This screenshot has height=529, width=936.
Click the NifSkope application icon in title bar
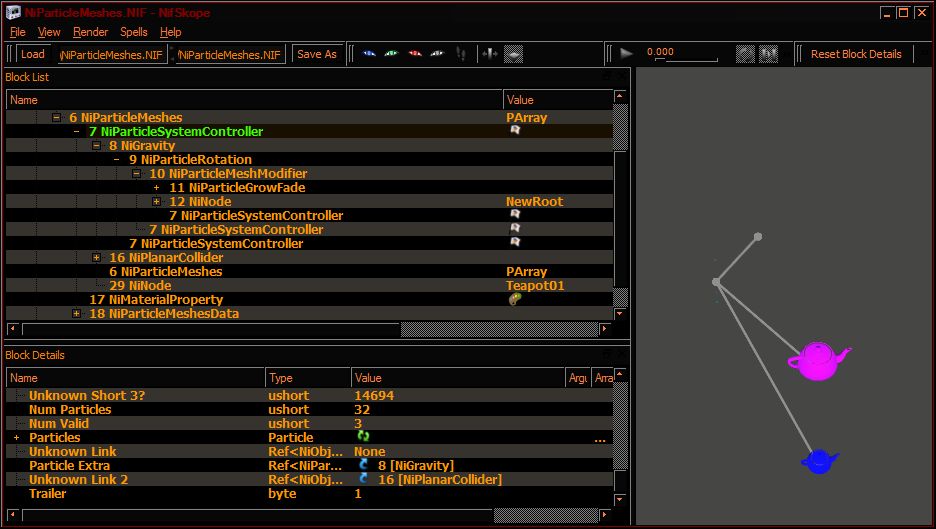tap(13, 12)
